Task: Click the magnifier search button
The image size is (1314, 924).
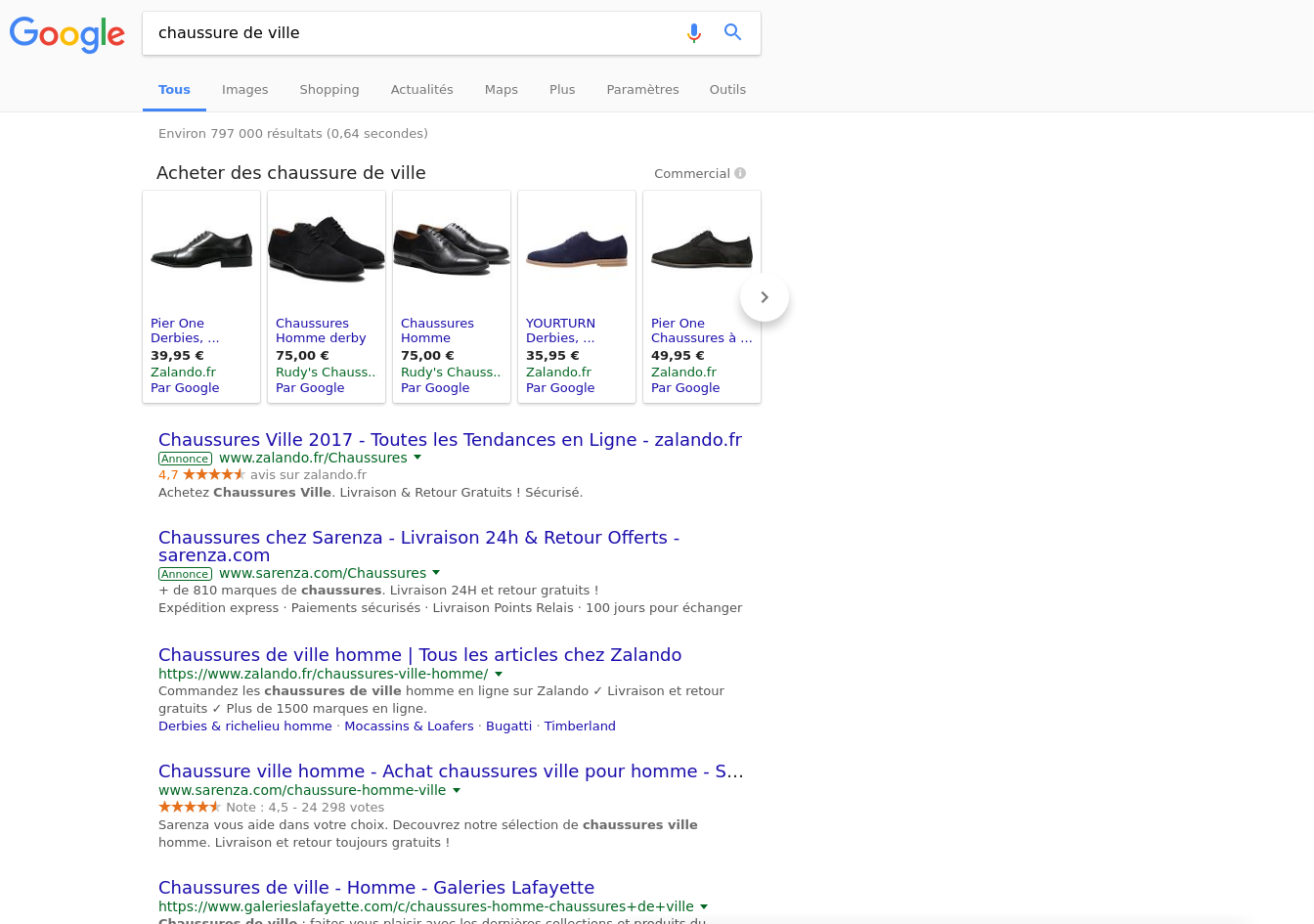Action: click(733, 32)
